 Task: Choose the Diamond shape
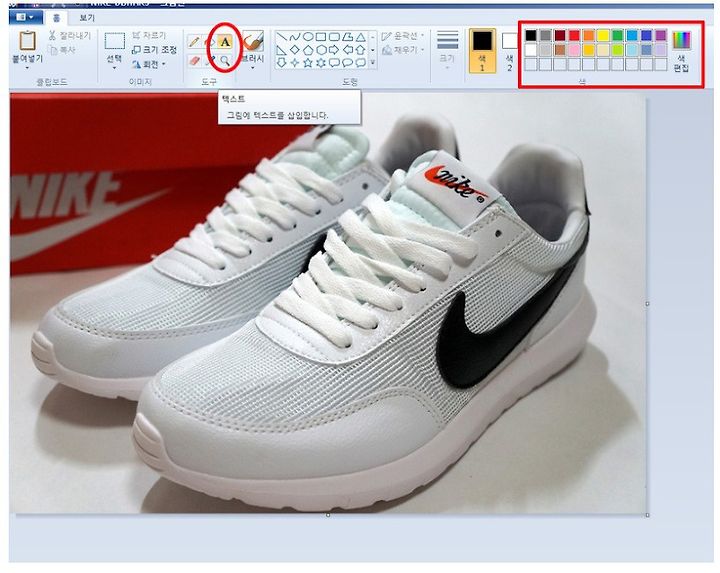[x=295, y=50]
